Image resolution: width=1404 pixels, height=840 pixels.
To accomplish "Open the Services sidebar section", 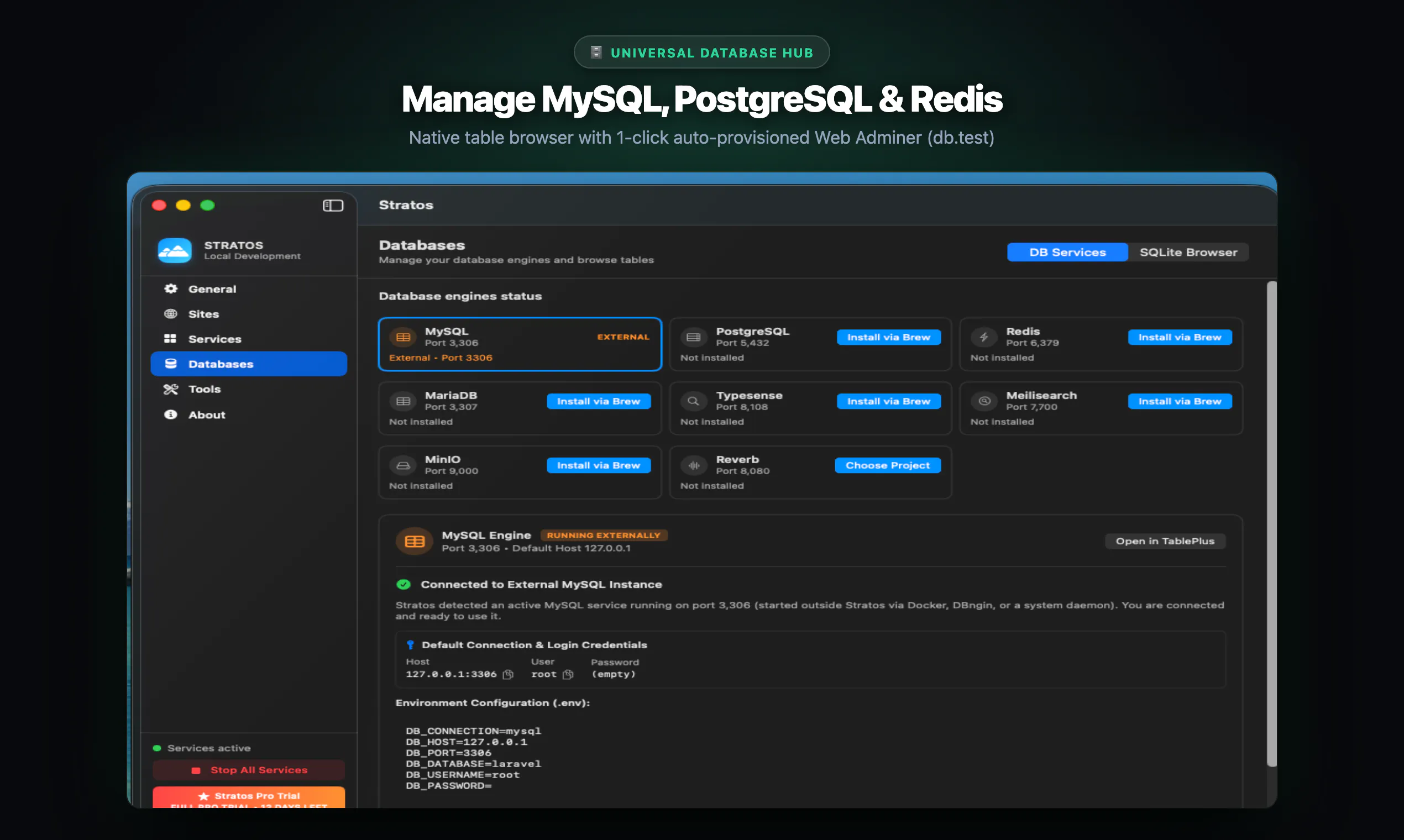I will pyautogui.click(x=249, y=339).
